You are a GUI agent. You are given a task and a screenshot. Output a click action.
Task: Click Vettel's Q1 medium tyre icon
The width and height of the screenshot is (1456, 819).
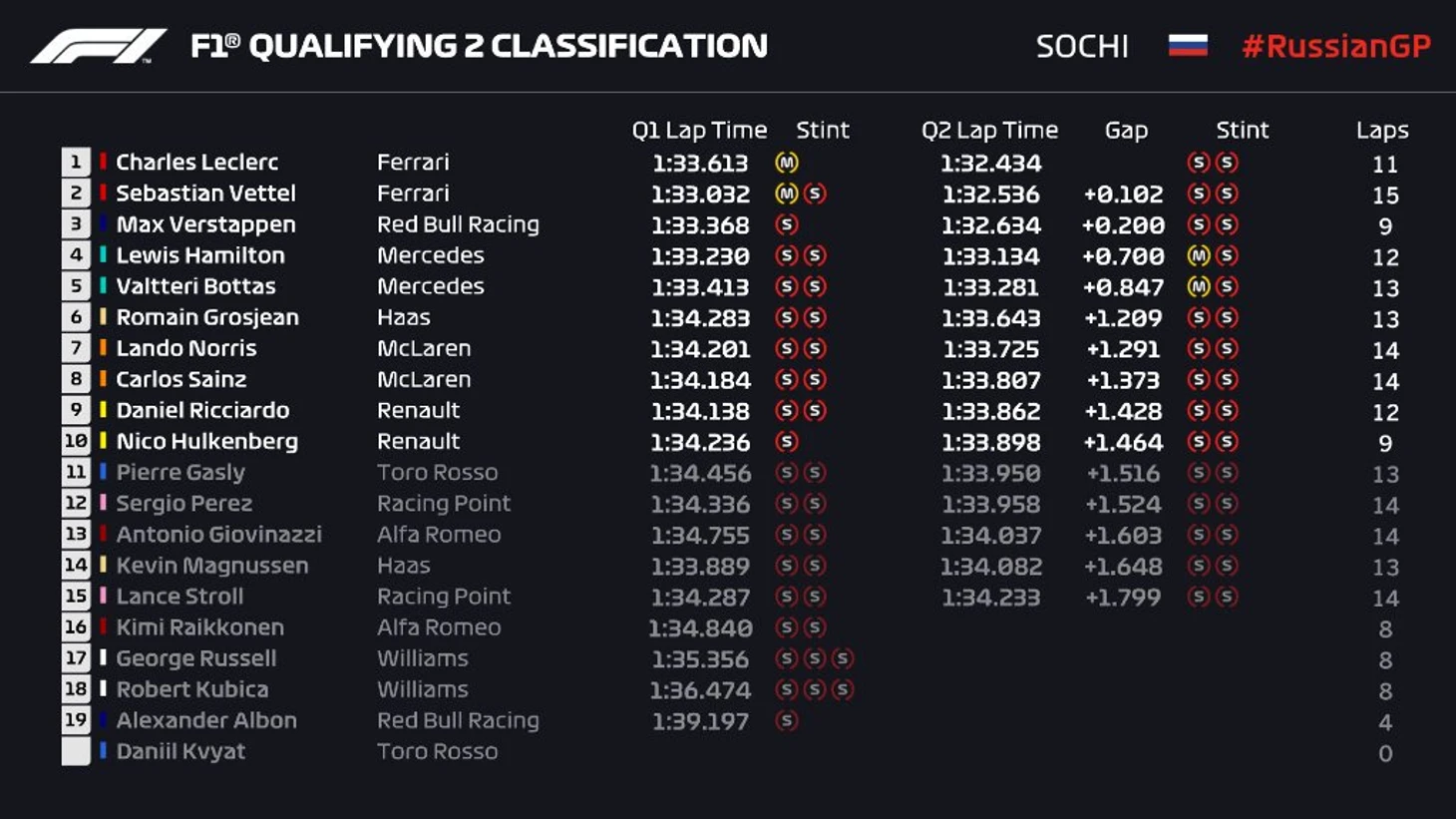[786, 194]
